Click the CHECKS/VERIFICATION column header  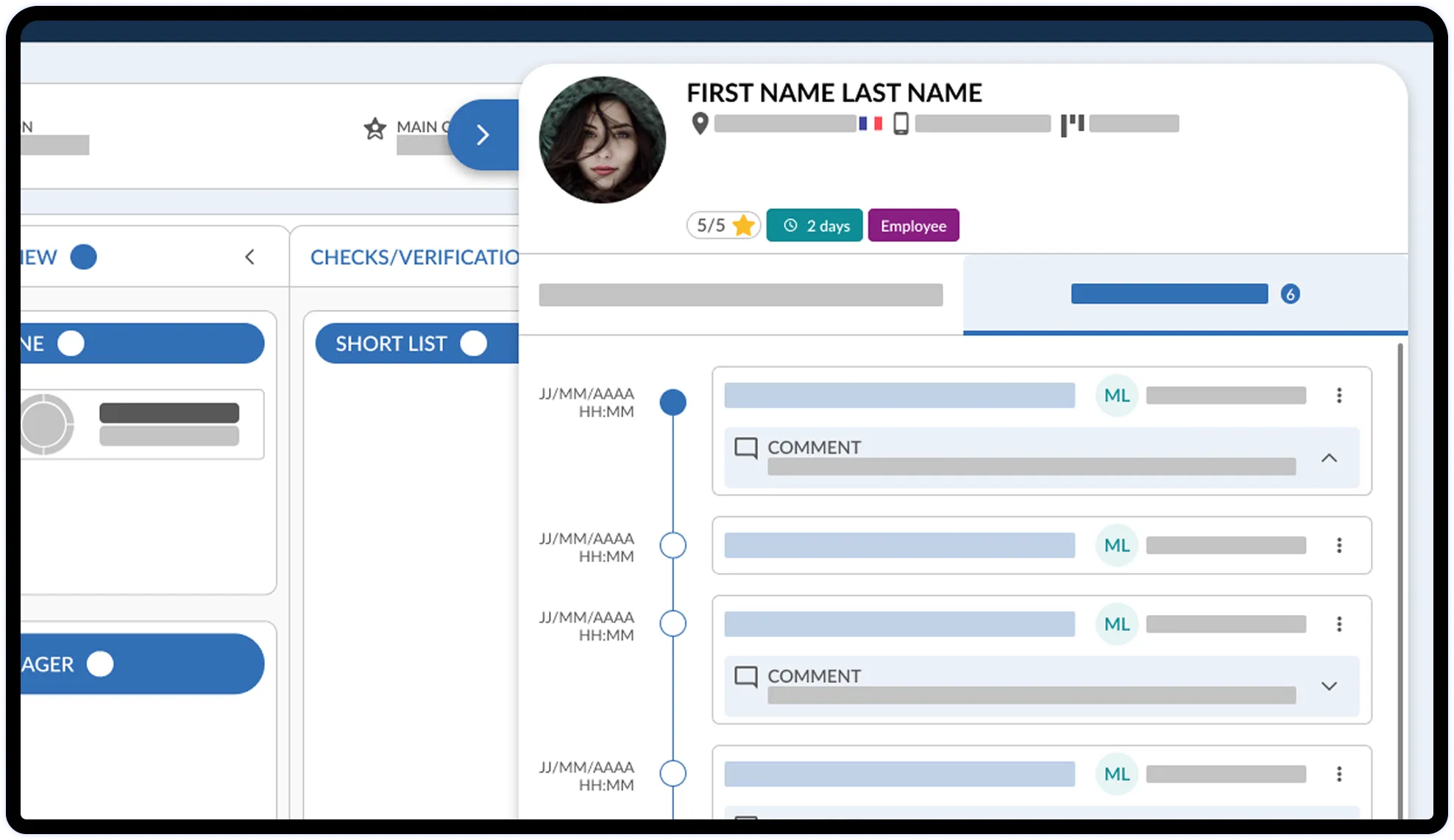(x=414, y=257)
